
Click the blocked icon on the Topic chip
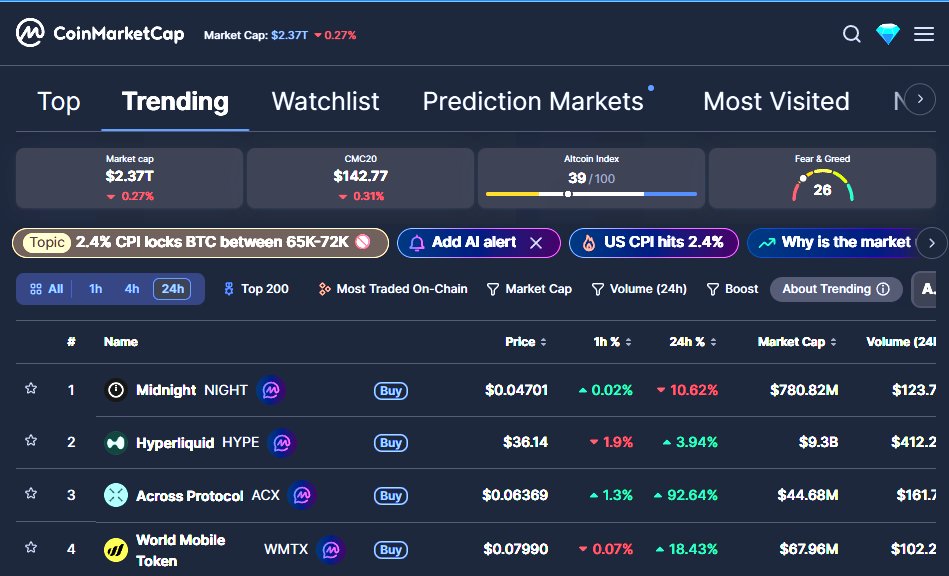[363, 242]
